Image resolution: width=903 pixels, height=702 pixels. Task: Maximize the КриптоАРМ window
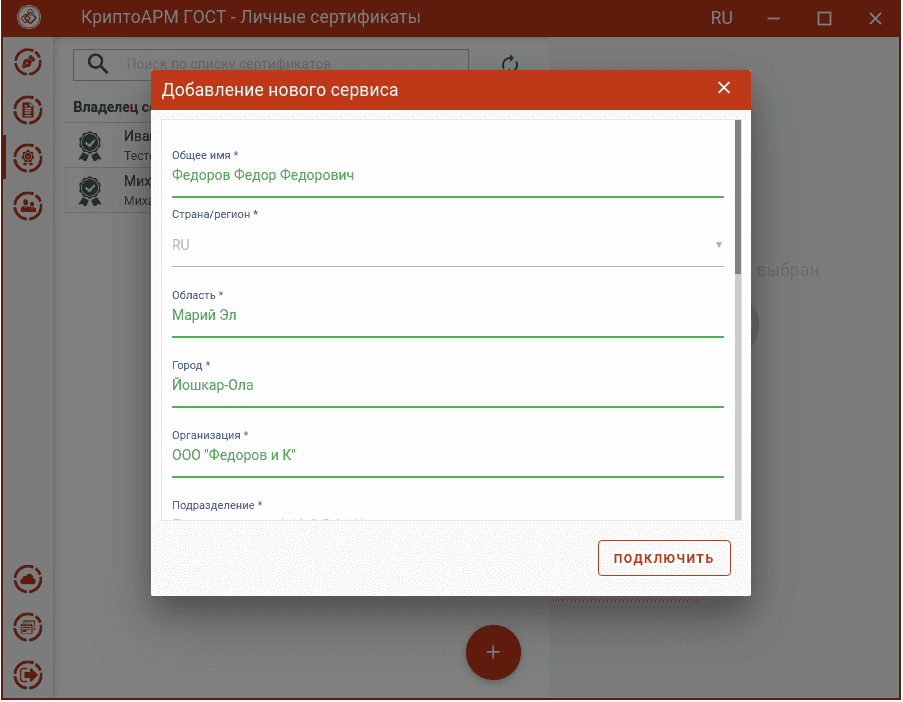click(824, 18)
